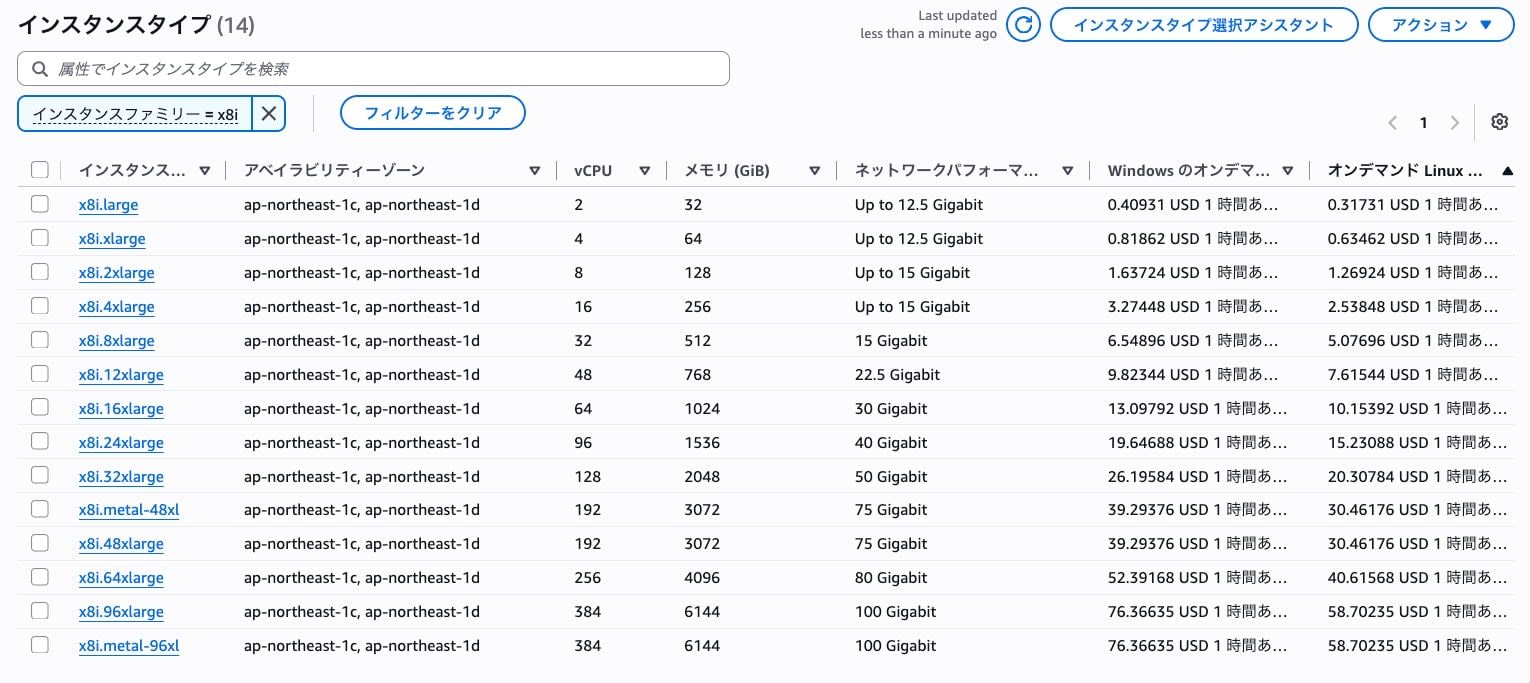Image resolution: width=1530 pixels, height=683 pixels.
Task: Open the x8i.96xlarge link
Action: click(x=121, y=612)
